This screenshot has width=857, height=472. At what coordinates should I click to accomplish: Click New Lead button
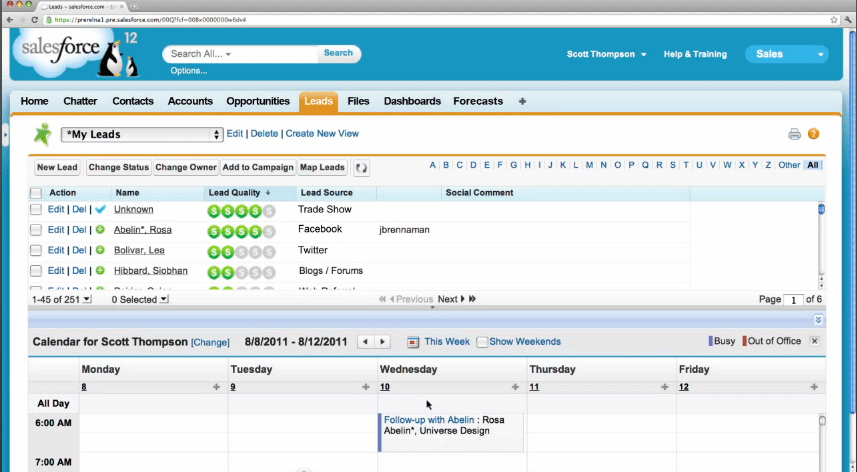(x=57, y=167)
